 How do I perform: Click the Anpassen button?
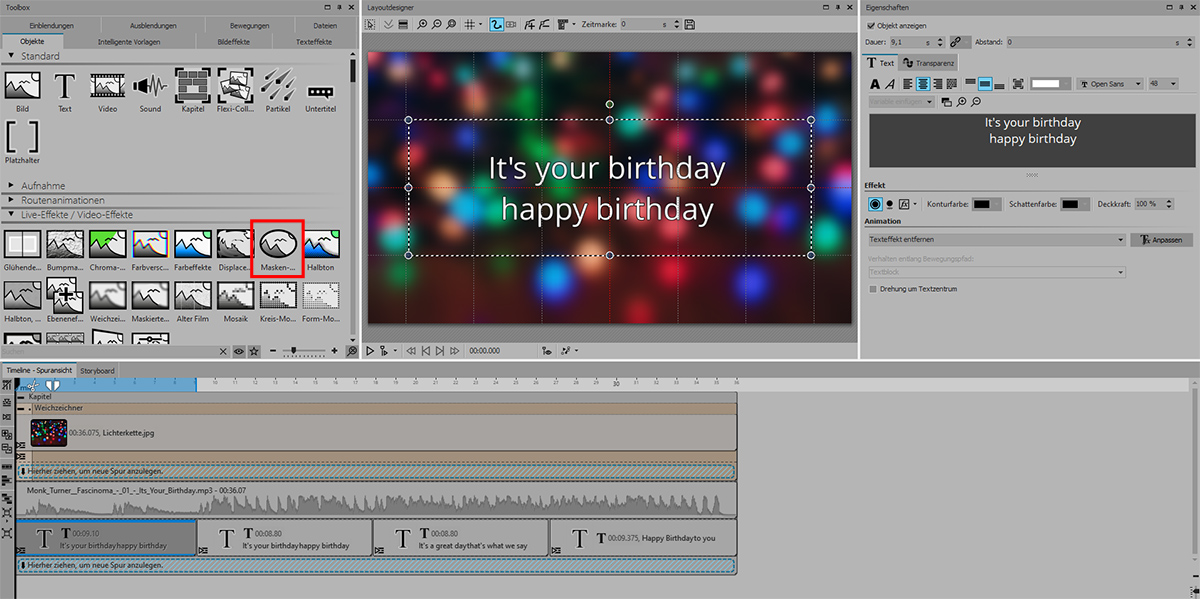1160,240
